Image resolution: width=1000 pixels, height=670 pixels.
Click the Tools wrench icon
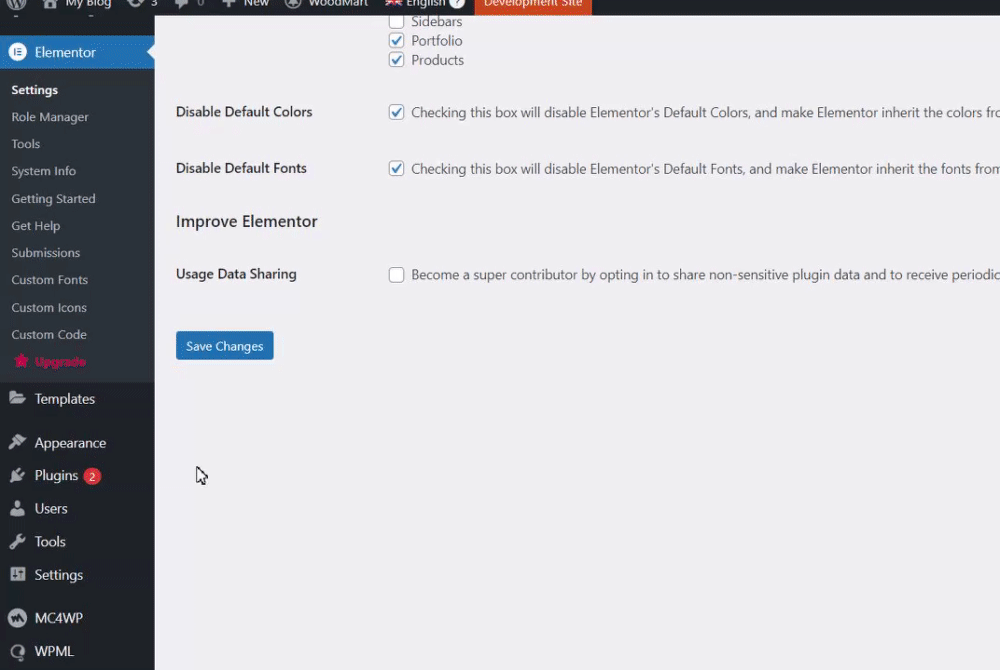click(17, 542)
